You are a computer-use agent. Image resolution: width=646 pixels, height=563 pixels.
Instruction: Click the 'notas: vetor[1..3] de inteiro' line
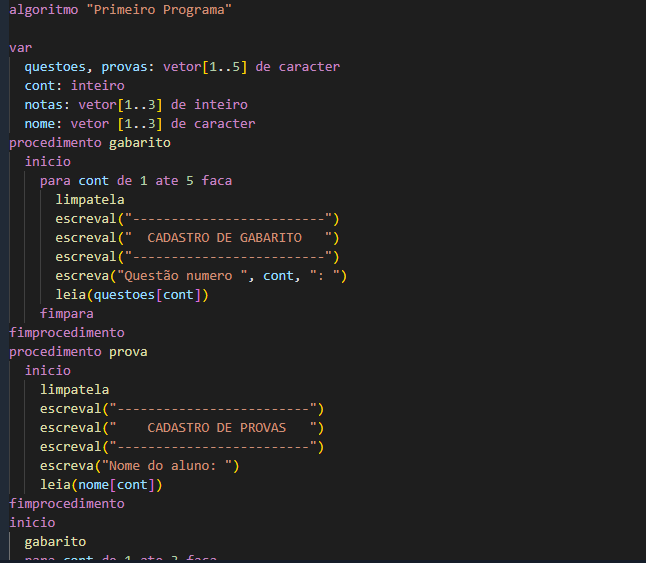pos(136,105)
